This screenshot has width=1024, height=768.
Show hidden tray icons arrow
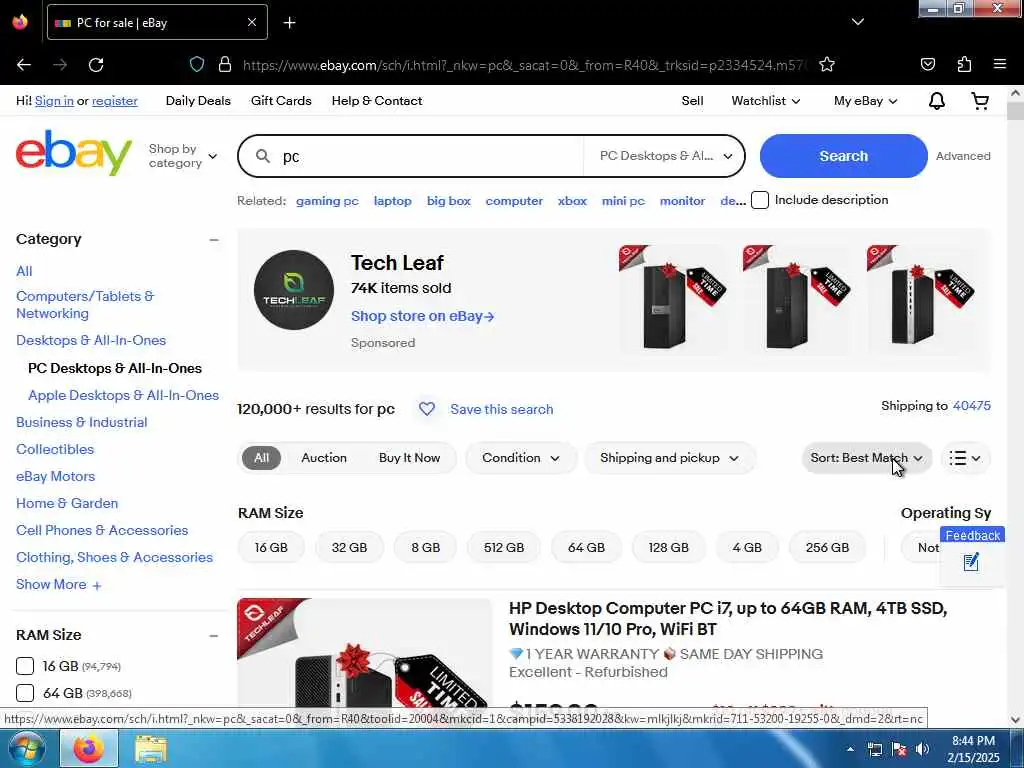850,749
